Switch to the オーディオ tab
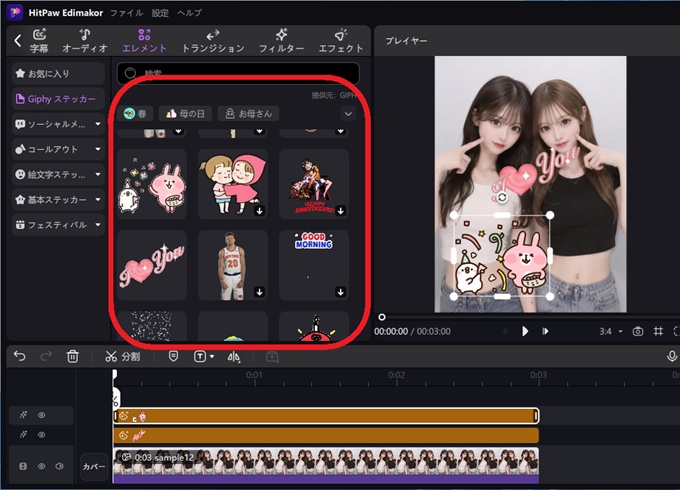 coord(85,41)
